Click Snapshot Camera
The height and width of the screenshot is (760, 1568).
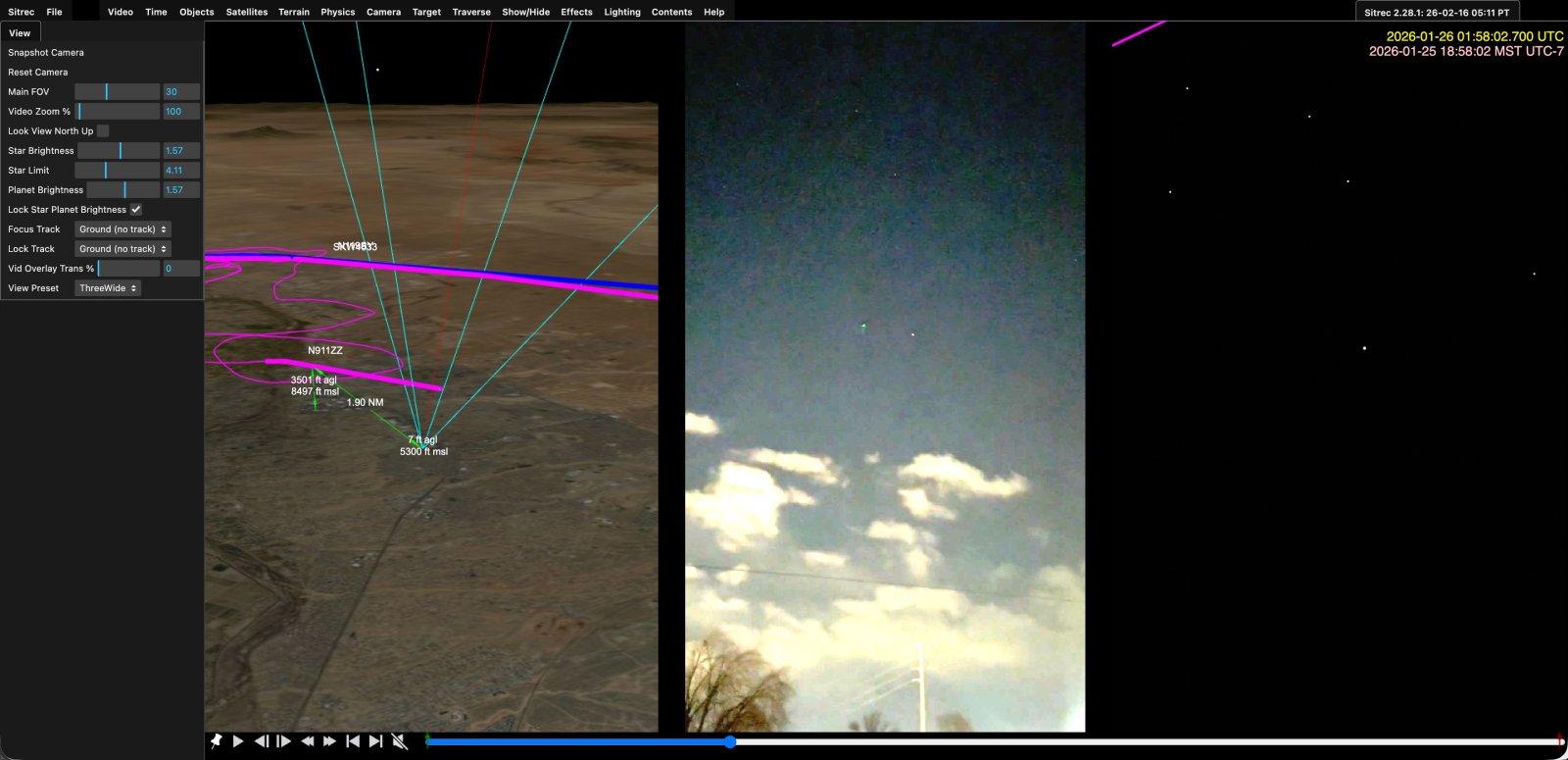[46, 53]
